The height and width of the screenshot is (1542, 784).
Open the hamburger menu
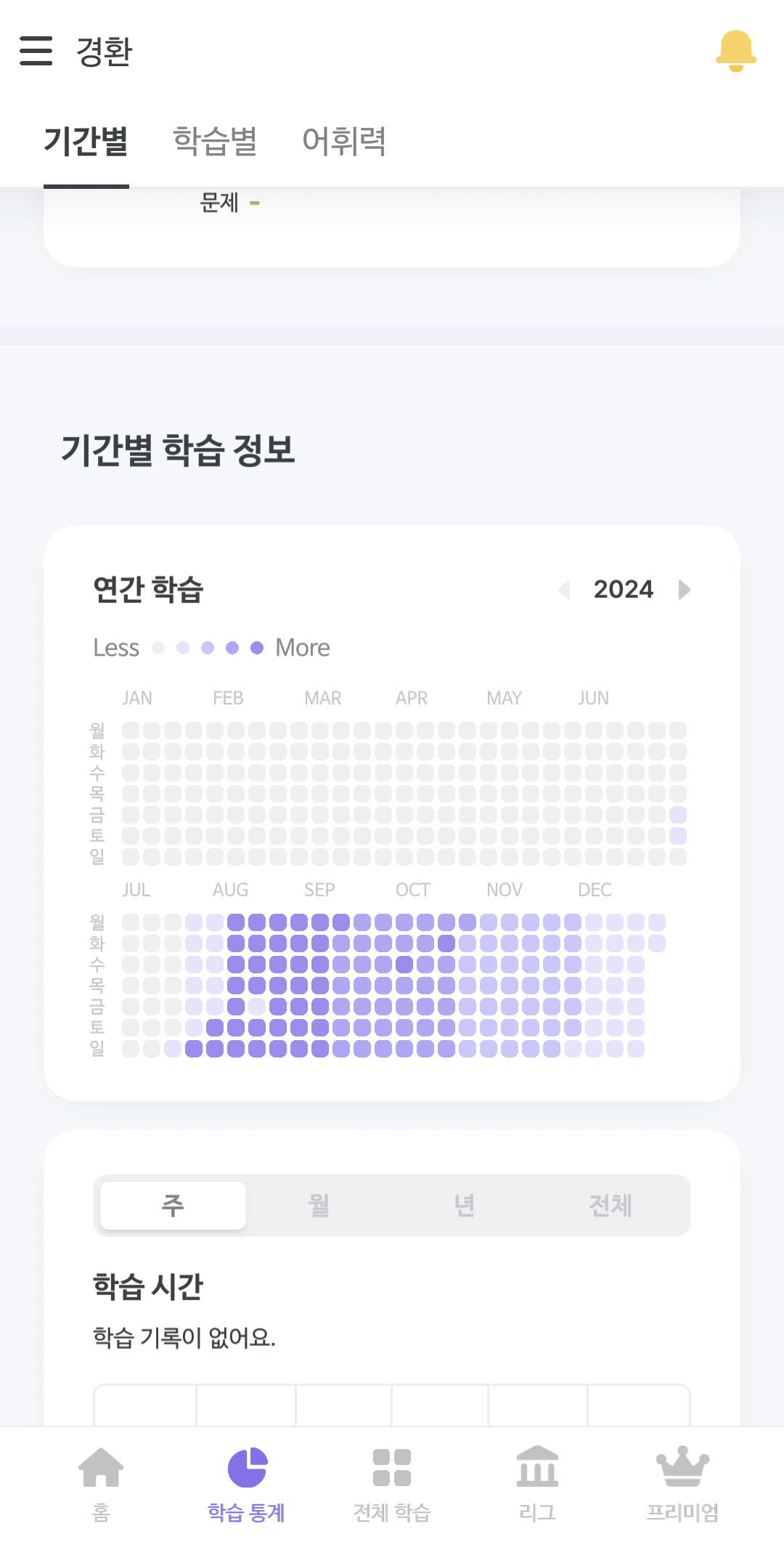tap(36, 51)
